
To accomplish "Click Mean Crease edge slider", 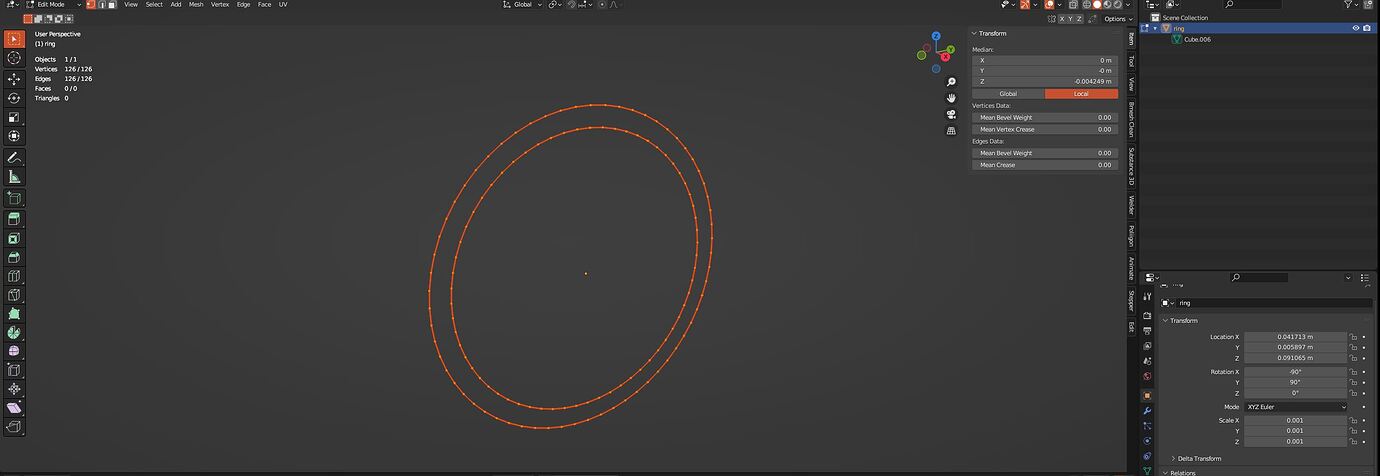I will tap(1045, 165).
